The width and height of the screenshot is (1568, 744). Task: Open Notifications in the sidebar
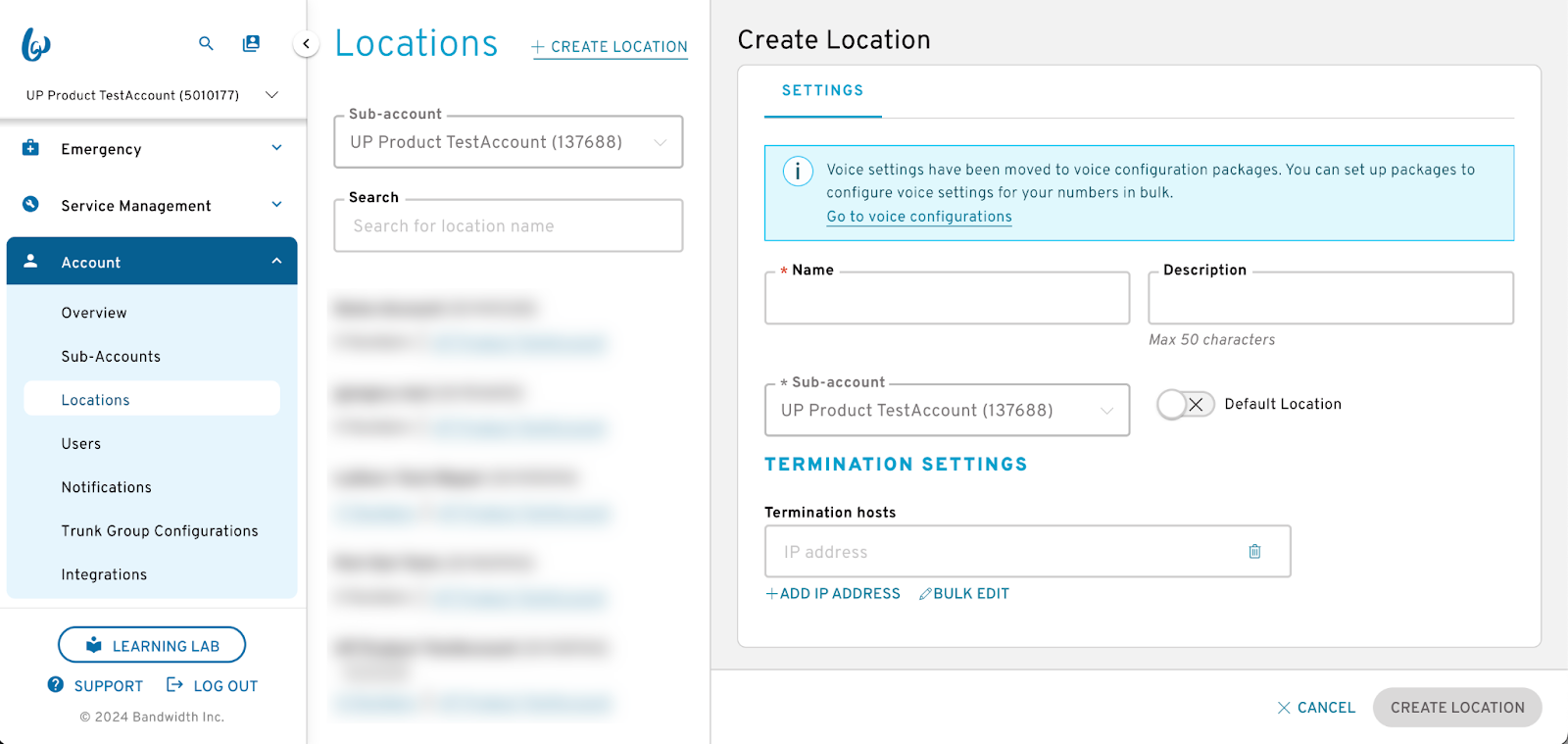(x=107, y=487)
